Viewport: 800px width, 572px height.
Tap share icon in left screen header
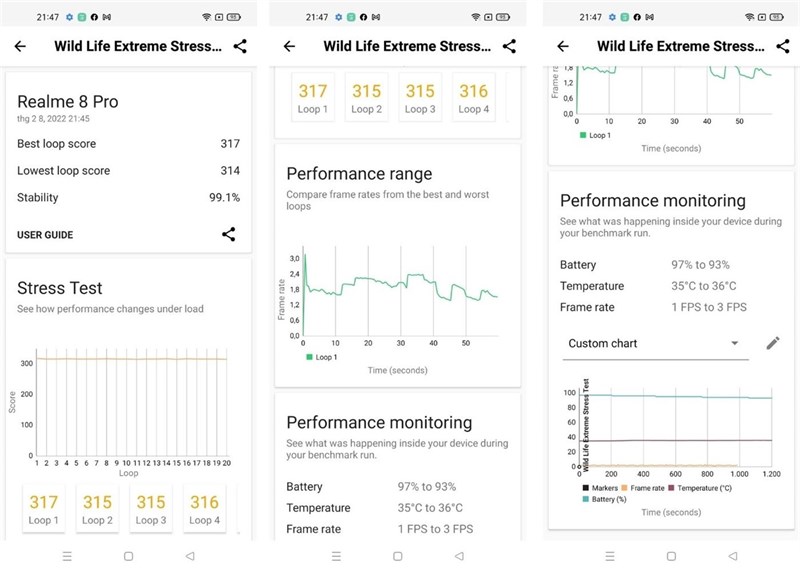coord(240,46)
